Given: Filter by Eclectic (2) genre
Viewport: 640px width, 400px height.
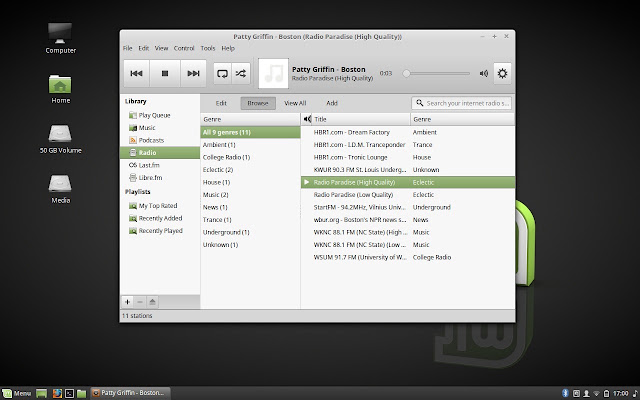Looking at the screenshot, I should [x=250, y=170].
